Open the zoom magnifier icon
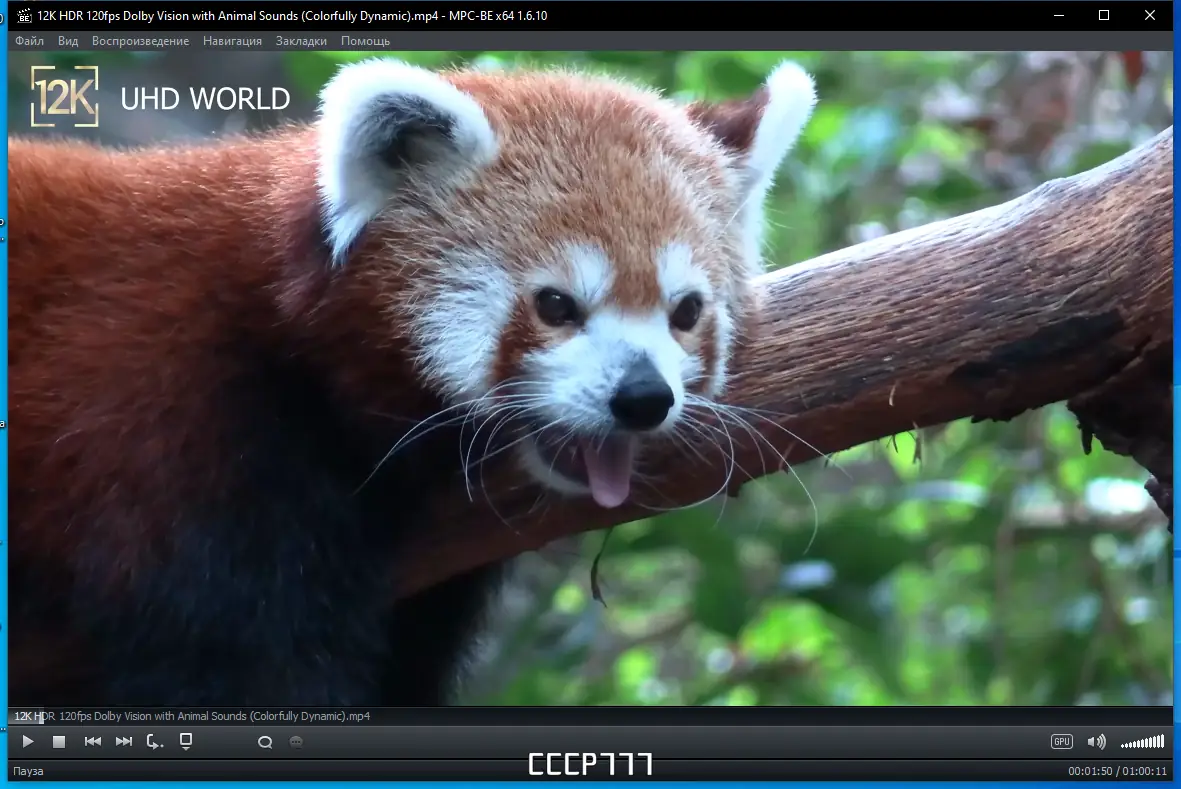 [265, 742]
